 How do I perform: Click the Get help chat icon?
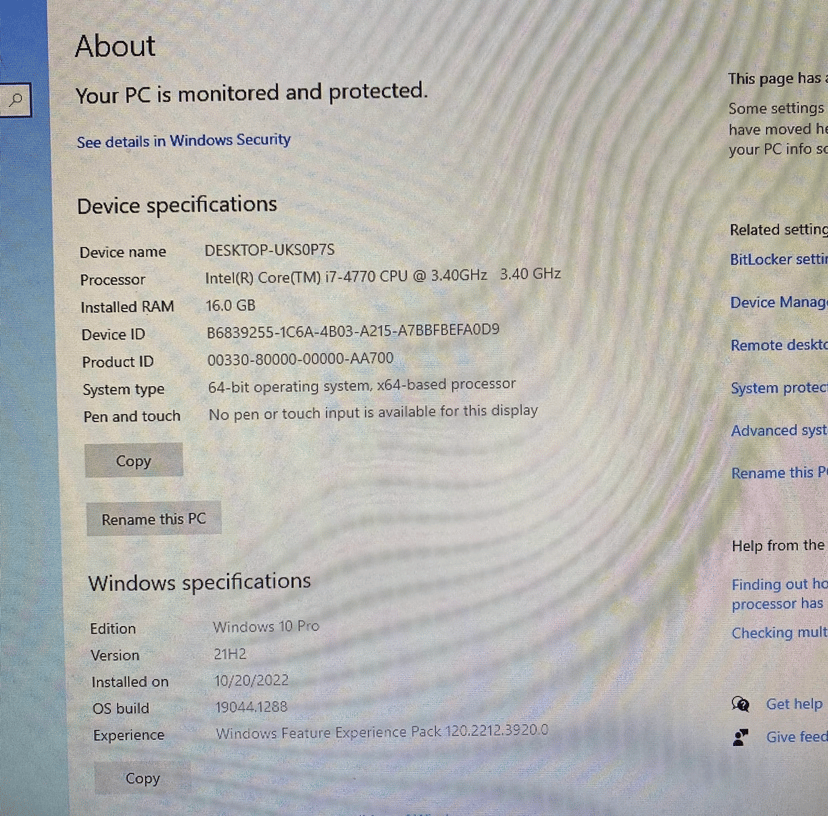(741, 704)
